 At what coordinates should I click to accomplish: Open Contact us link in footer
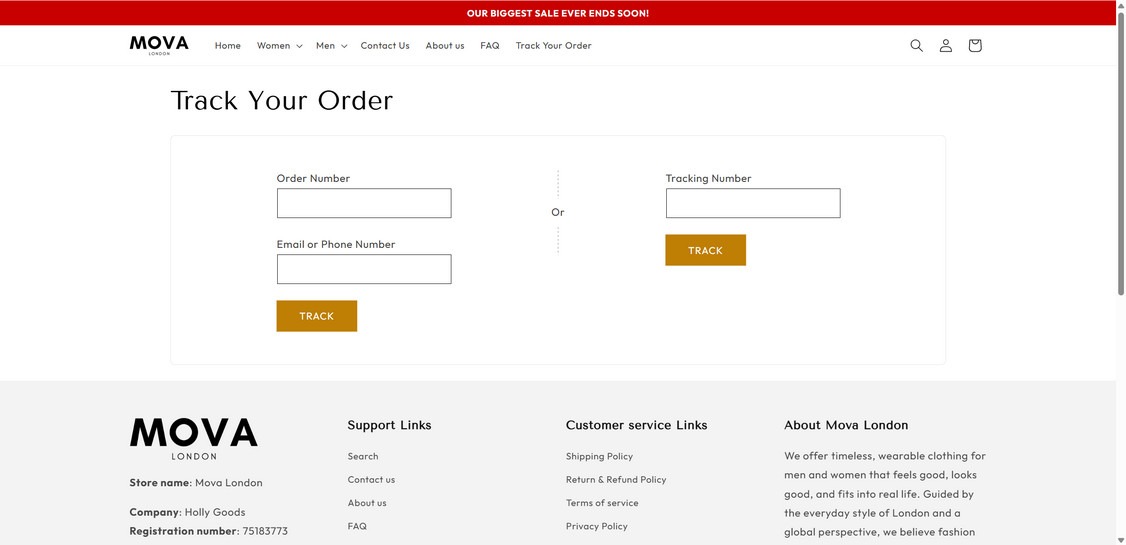[371, 480]
